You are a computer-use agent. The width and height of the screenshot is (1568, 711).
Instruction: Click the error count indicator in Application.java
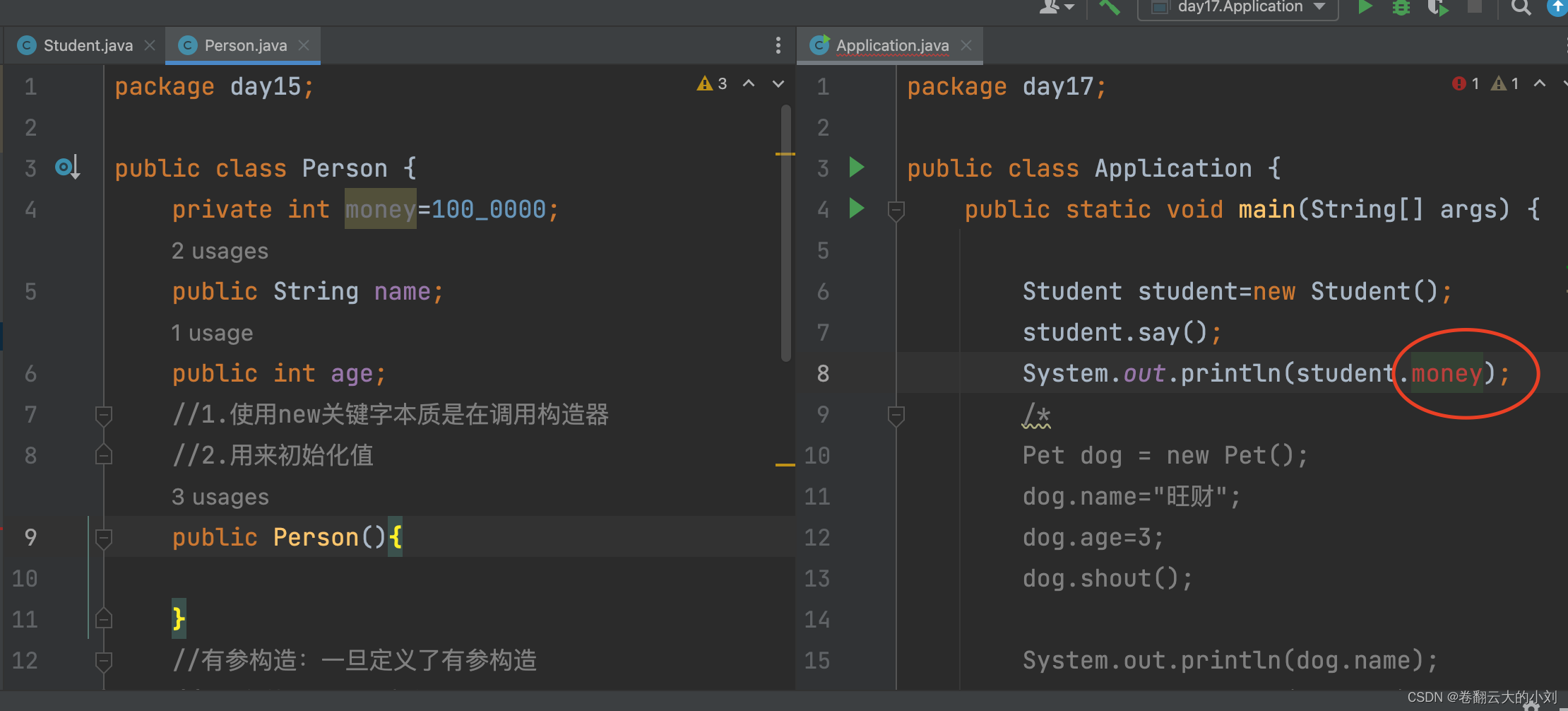click(x=1466, y=83)
